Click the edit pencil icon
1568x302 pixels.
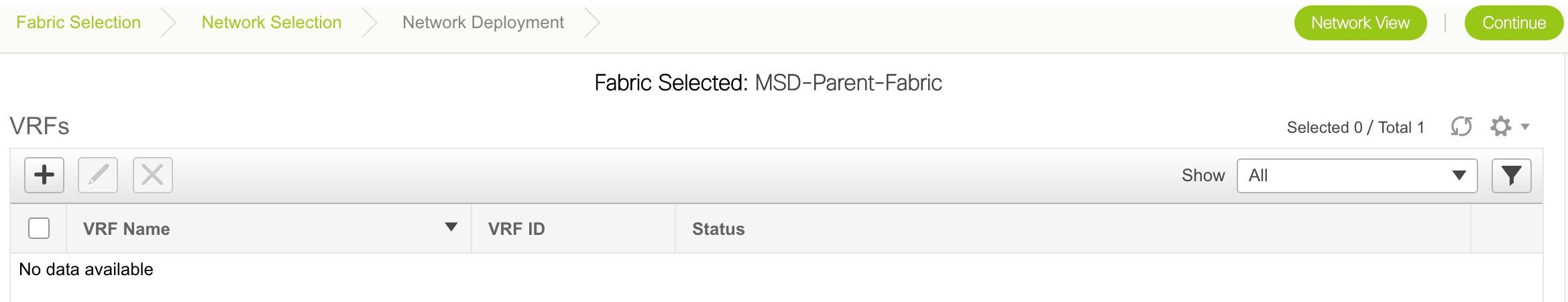(98, 175)
